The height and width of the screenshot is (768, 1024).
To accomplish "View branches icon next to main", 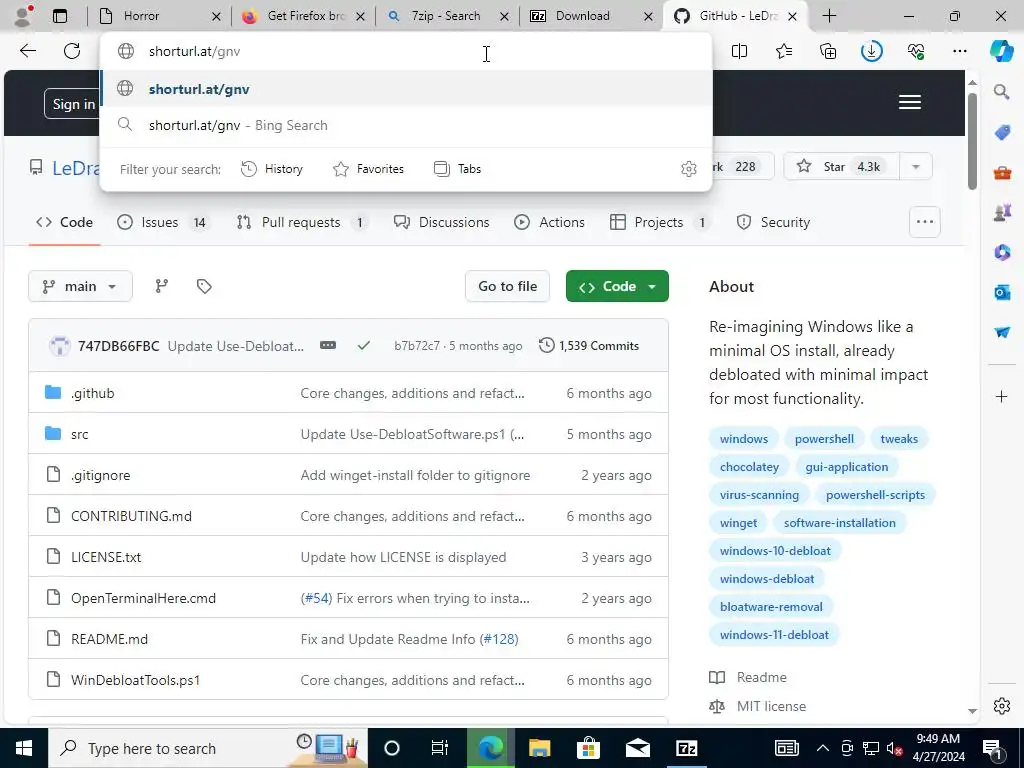I will point(162,286).
